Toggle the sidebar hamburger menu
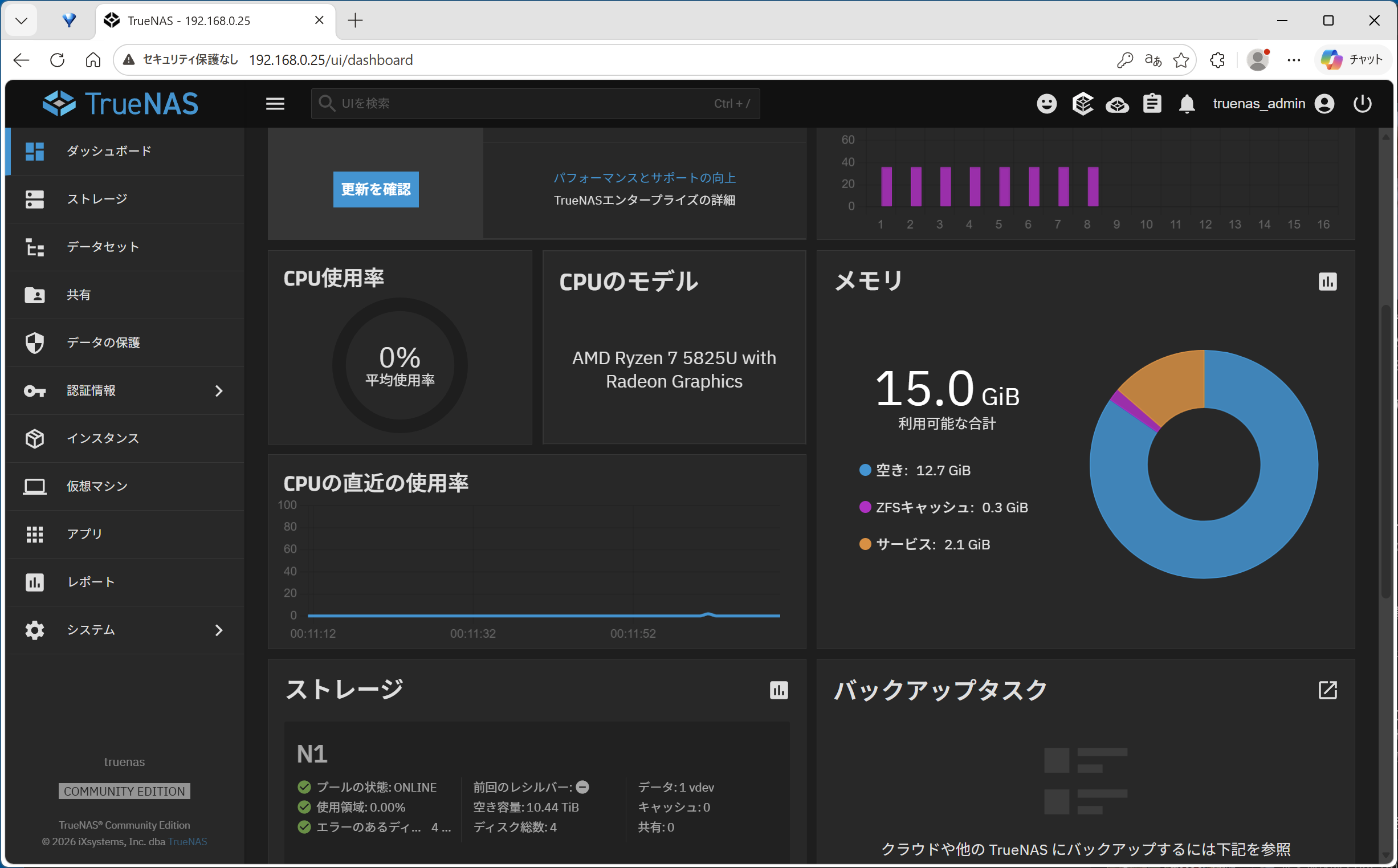1398x868 pixels. click(275, 104)
